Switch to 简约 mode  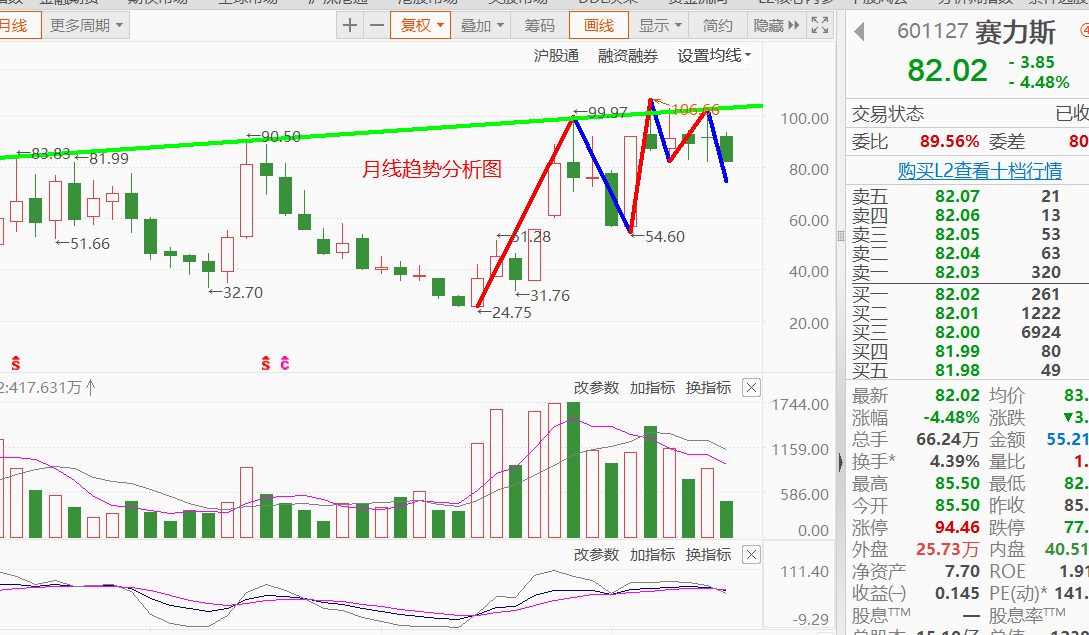pyautogui.click(x=717, y=26)
